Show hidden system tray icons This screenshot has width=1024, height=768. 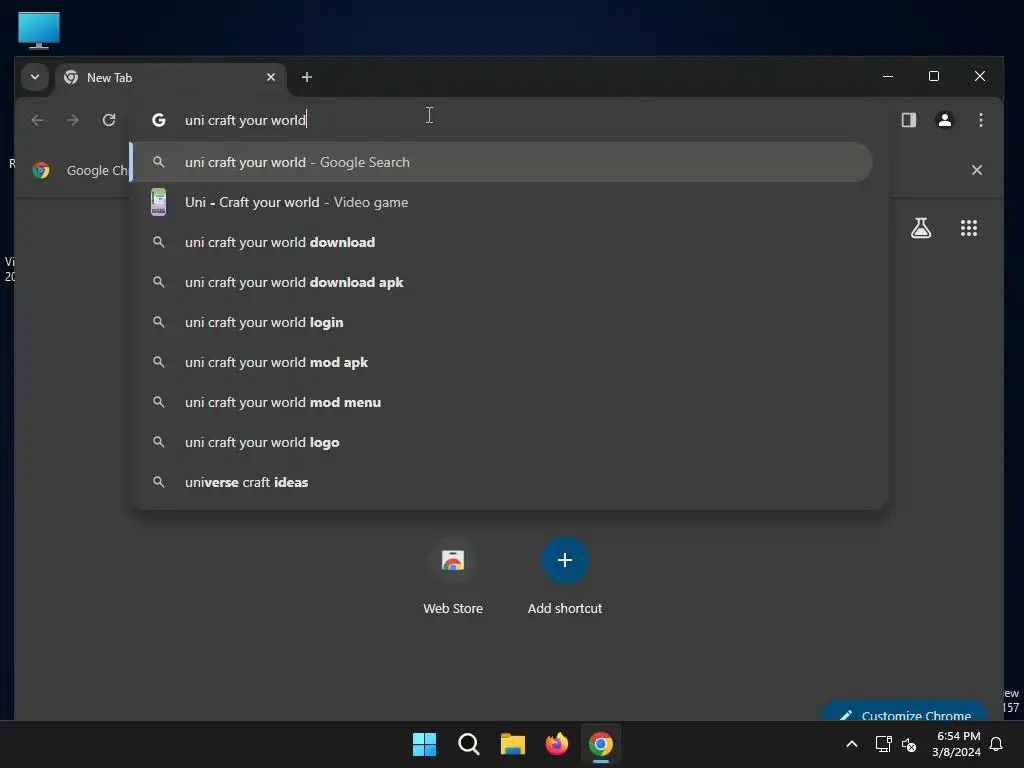point(852,744)
